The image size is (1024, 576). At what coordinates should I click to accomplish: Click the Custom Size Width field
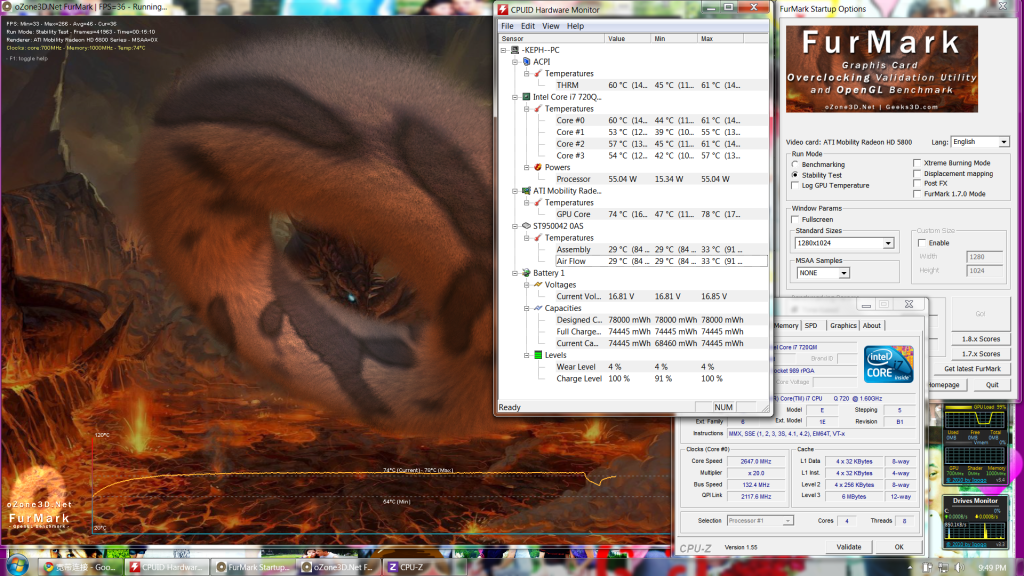pyautogui.click(x=984, y=257)
